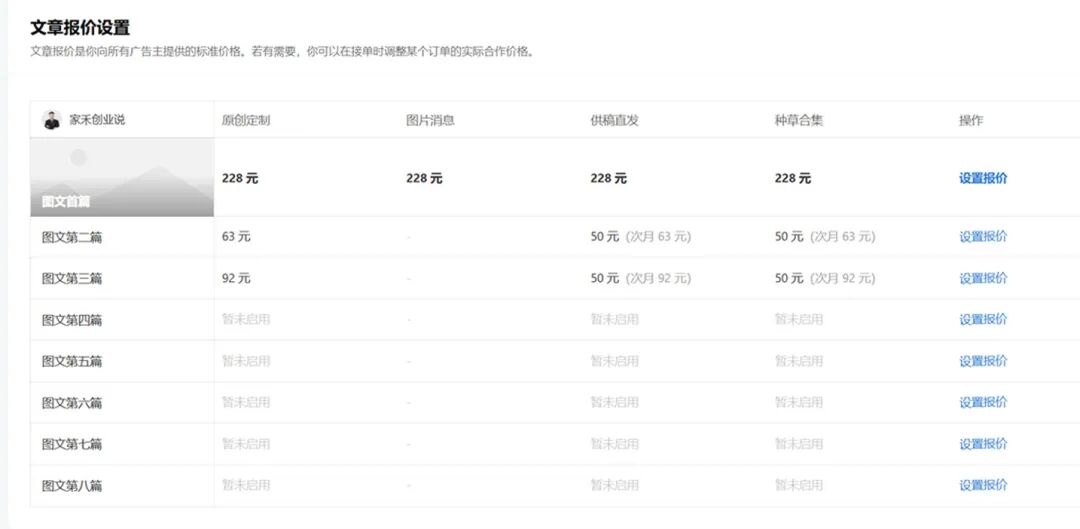1080x529 pixels.
Task: Open 设置报价 for 图文第三篇 row
Action: pyautogui.click(x=983, y=278)
